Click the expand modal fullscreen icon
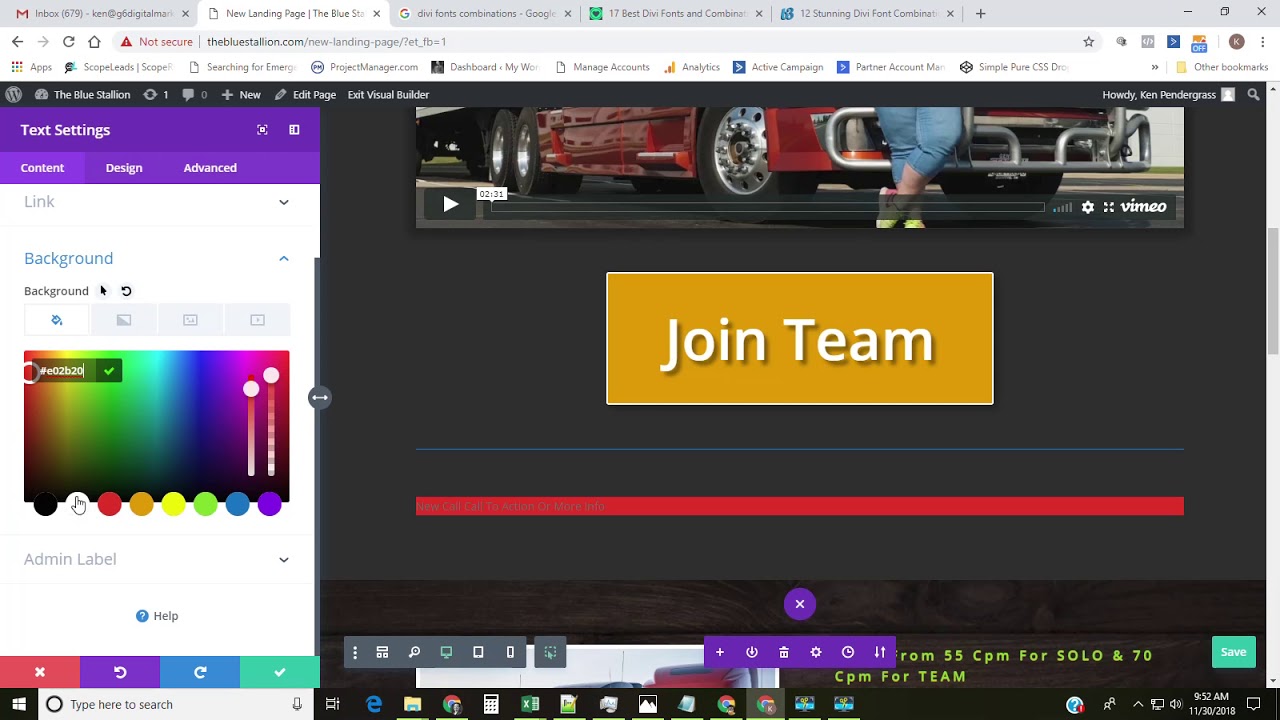Screen dimensions: 1280x720 tap(262, 130)
